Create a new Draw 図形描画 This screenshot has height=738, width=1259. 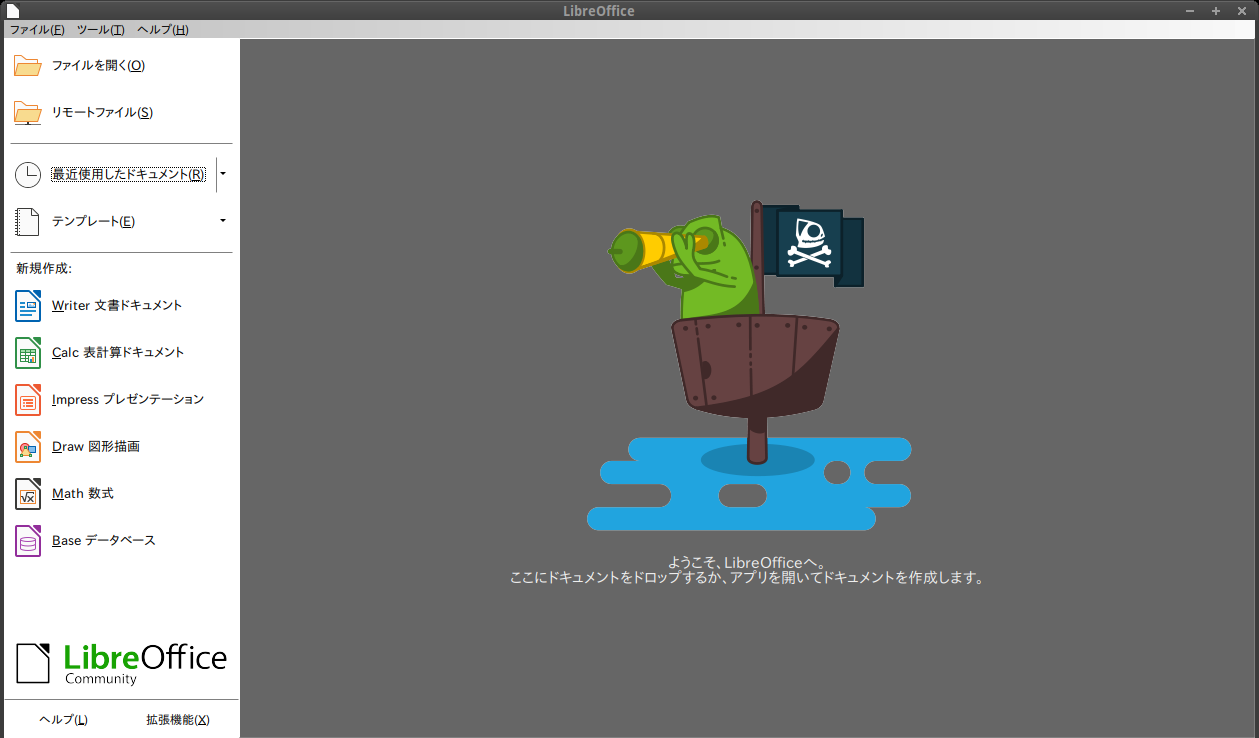pos(96,446)
